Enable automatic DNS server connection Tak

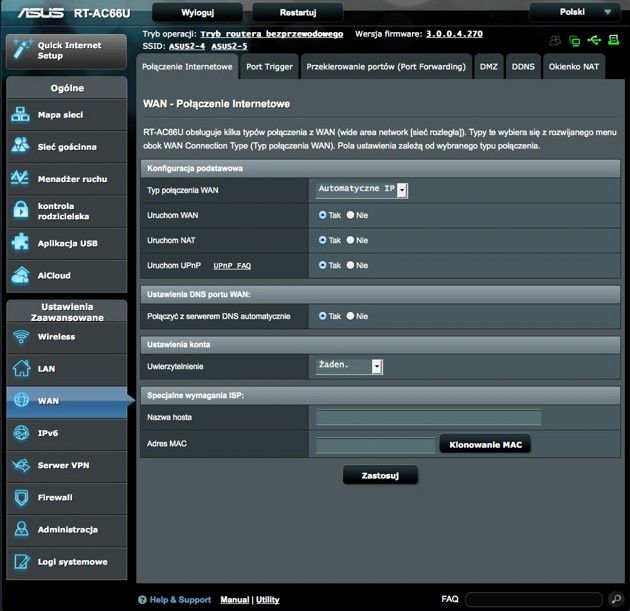[x=322, y=316]
